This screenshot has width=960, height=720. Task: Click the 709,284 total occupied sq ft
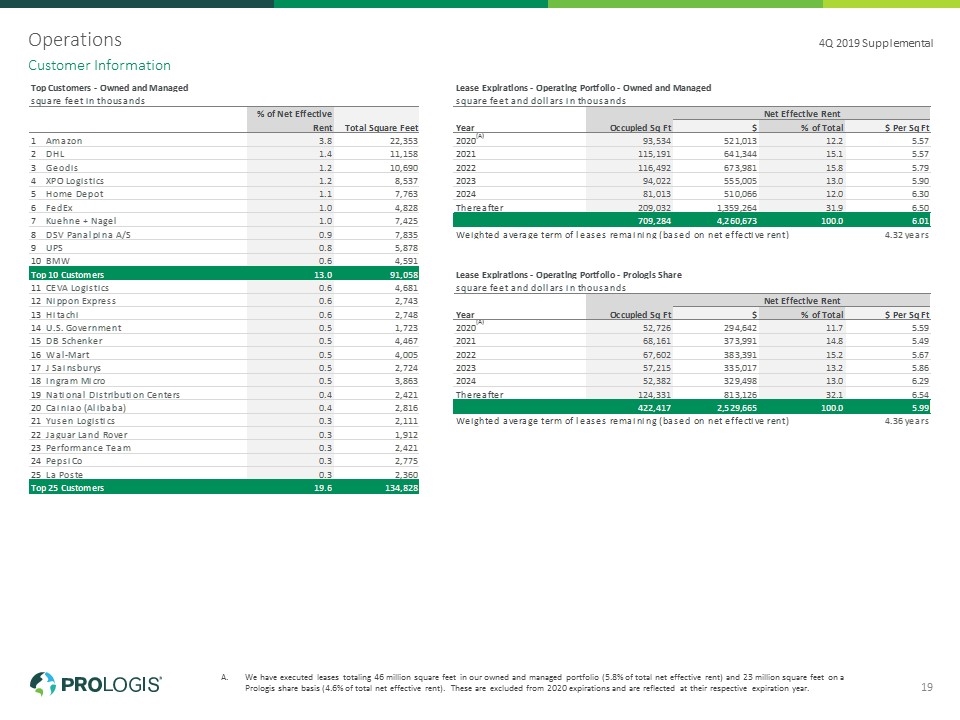(654, 221)
